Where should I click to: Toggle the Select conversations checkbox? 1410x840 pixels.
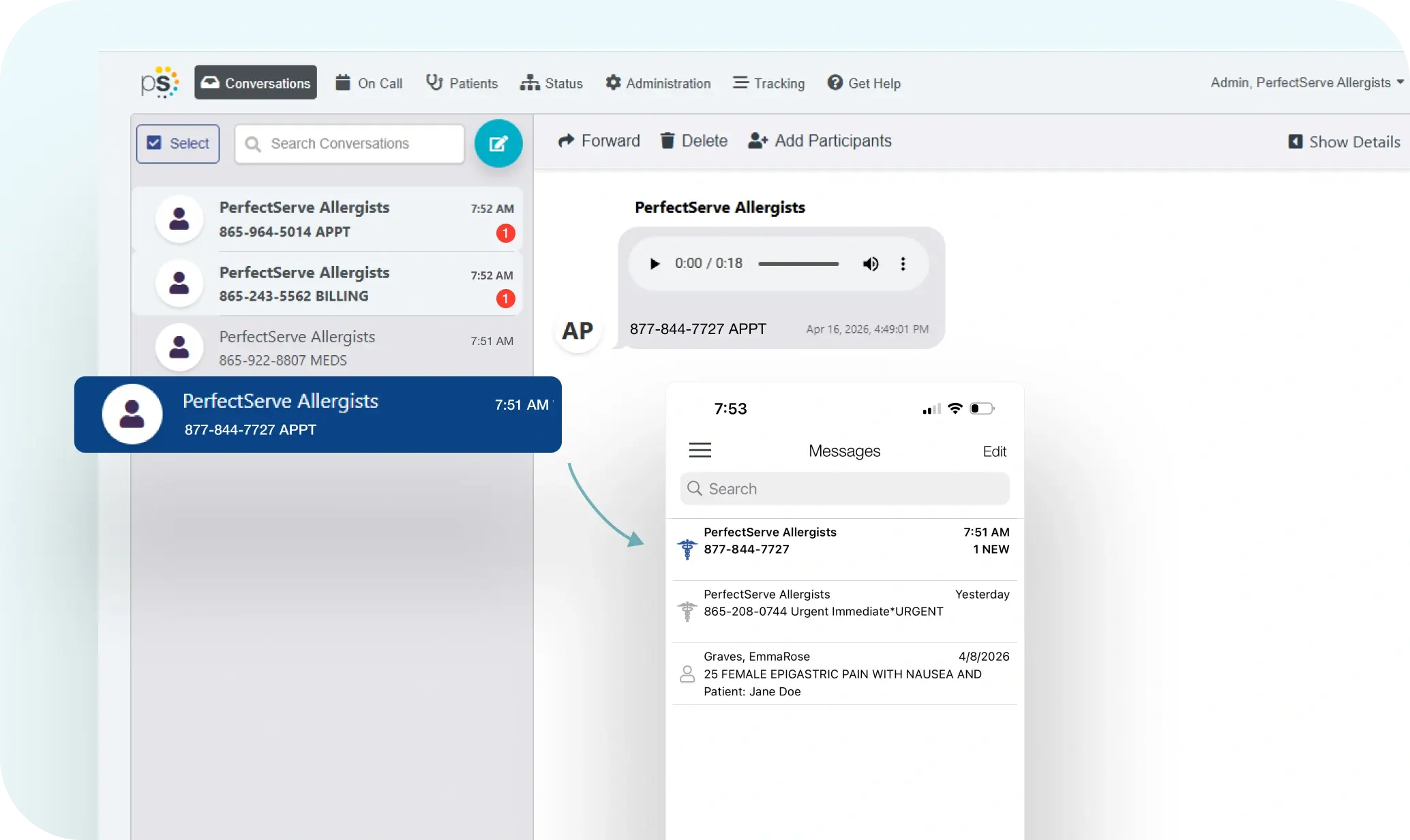pos(178,143)
